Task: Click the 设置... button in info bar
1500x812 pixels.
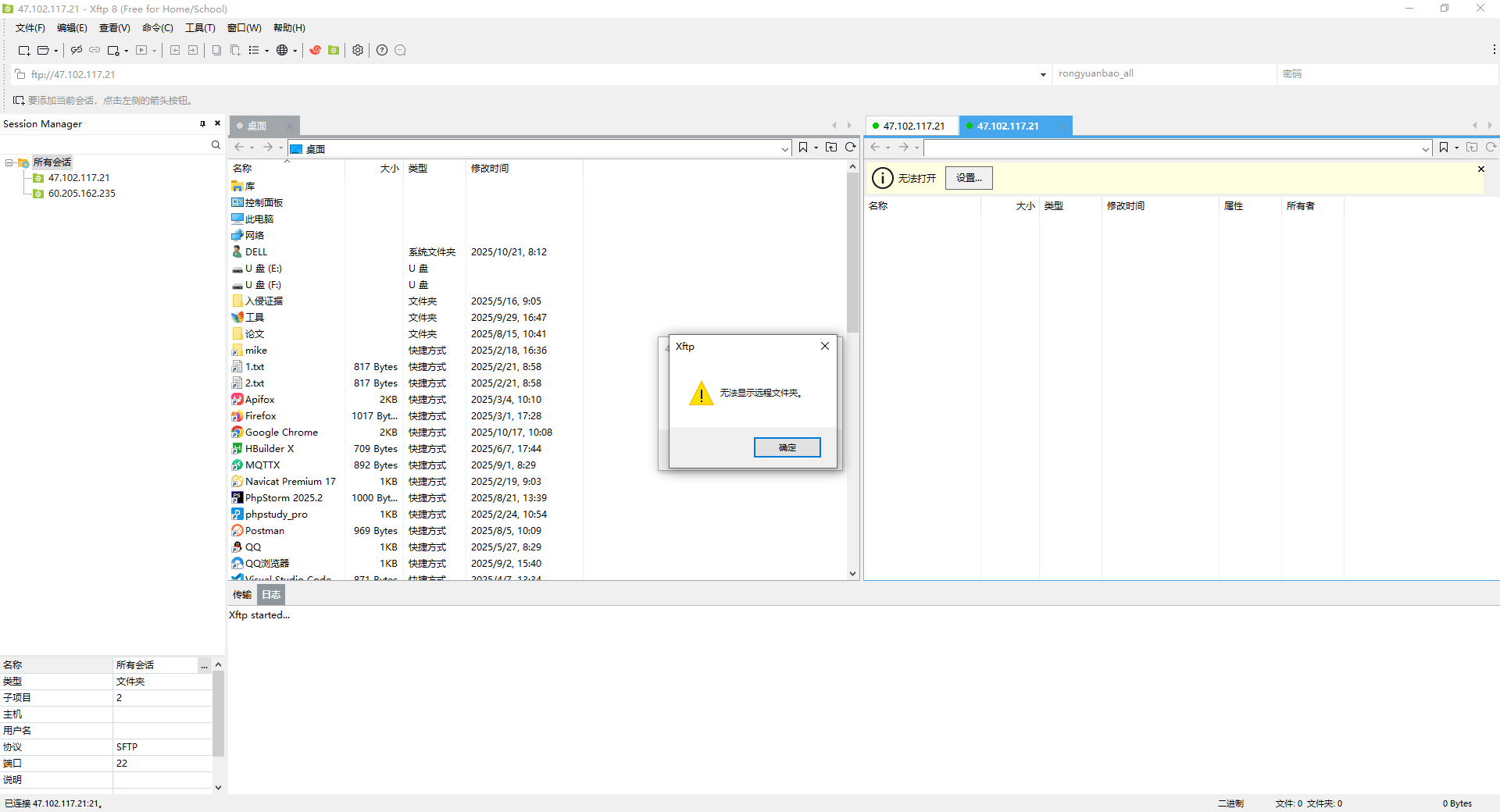Action: (969, 178)
